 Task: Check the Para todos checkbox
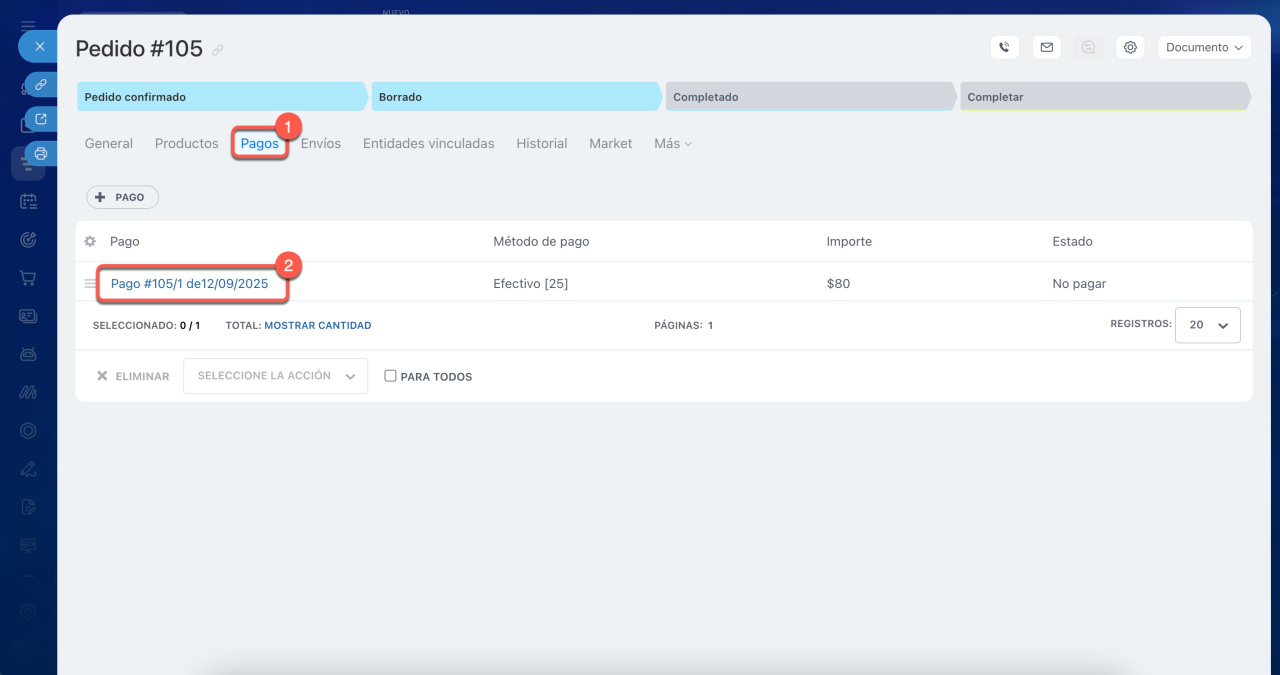tap(391, 376)
